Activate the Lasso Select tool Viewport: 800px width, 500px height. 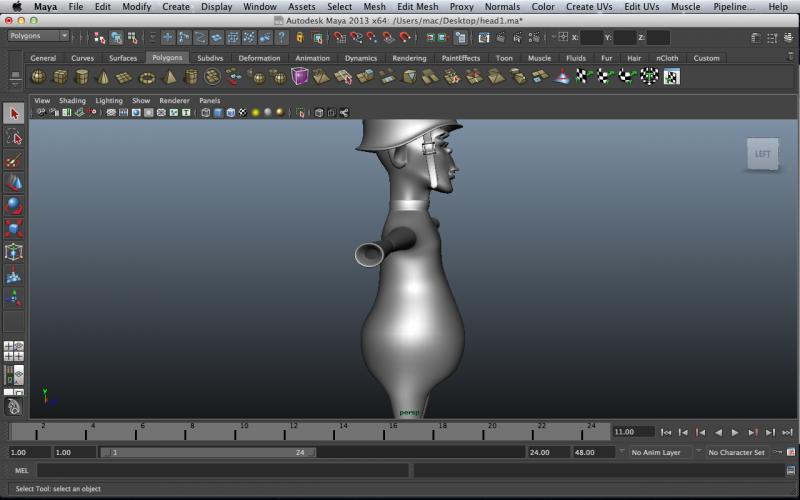[14, 137]
